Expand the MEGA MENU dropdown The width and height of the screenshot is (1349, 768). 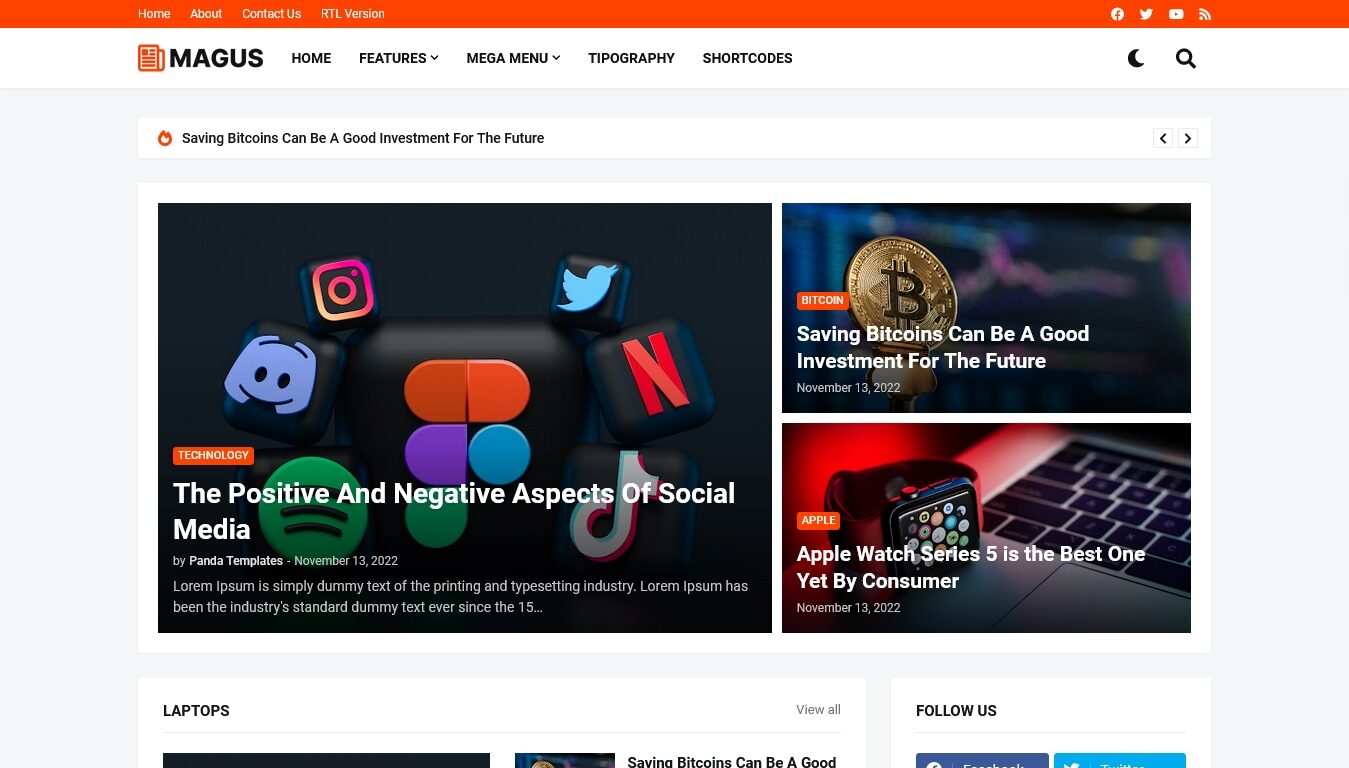pos(513,58)
